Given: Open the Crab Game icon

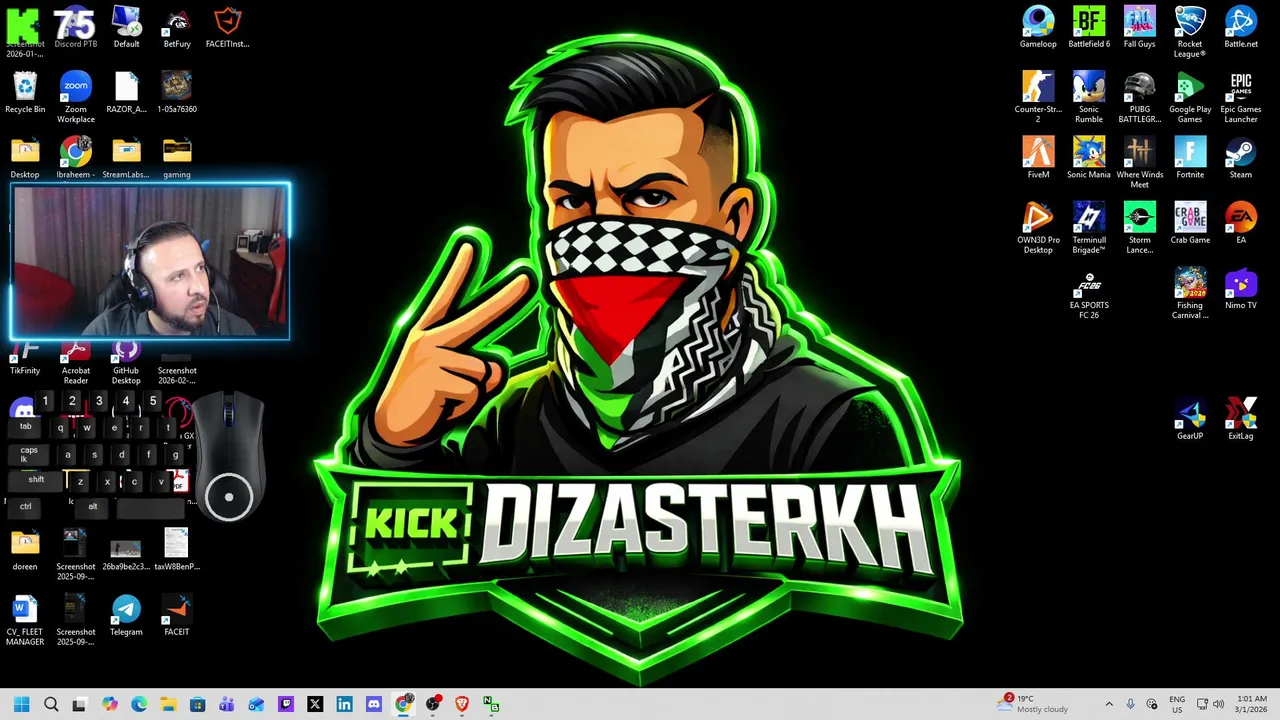Looking at the screenshot, I should (1190, 223).
